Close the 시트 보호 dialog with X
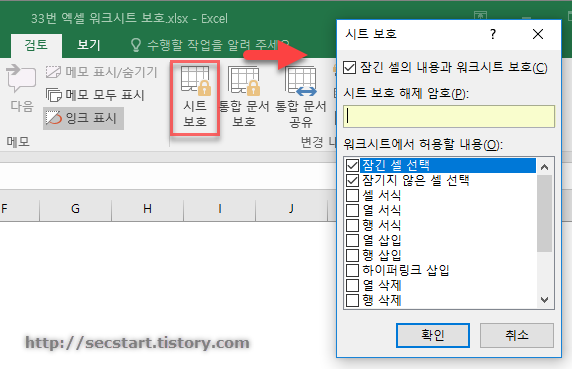This screenshot has height=369, width=572. 538,34
